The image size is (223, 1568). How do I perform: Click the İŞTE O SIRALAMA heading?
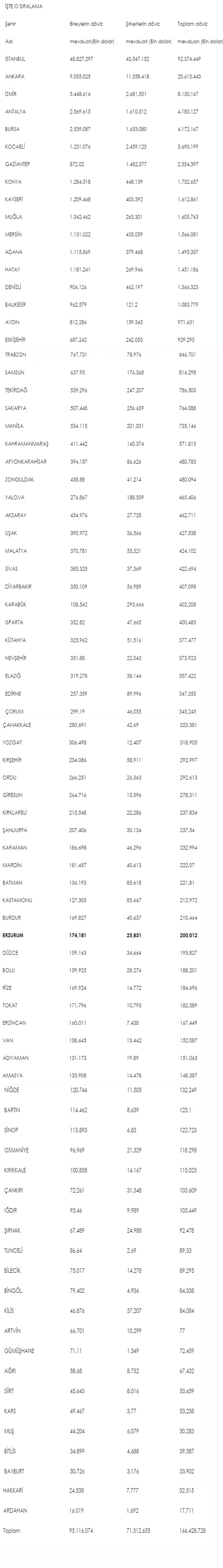20,5
